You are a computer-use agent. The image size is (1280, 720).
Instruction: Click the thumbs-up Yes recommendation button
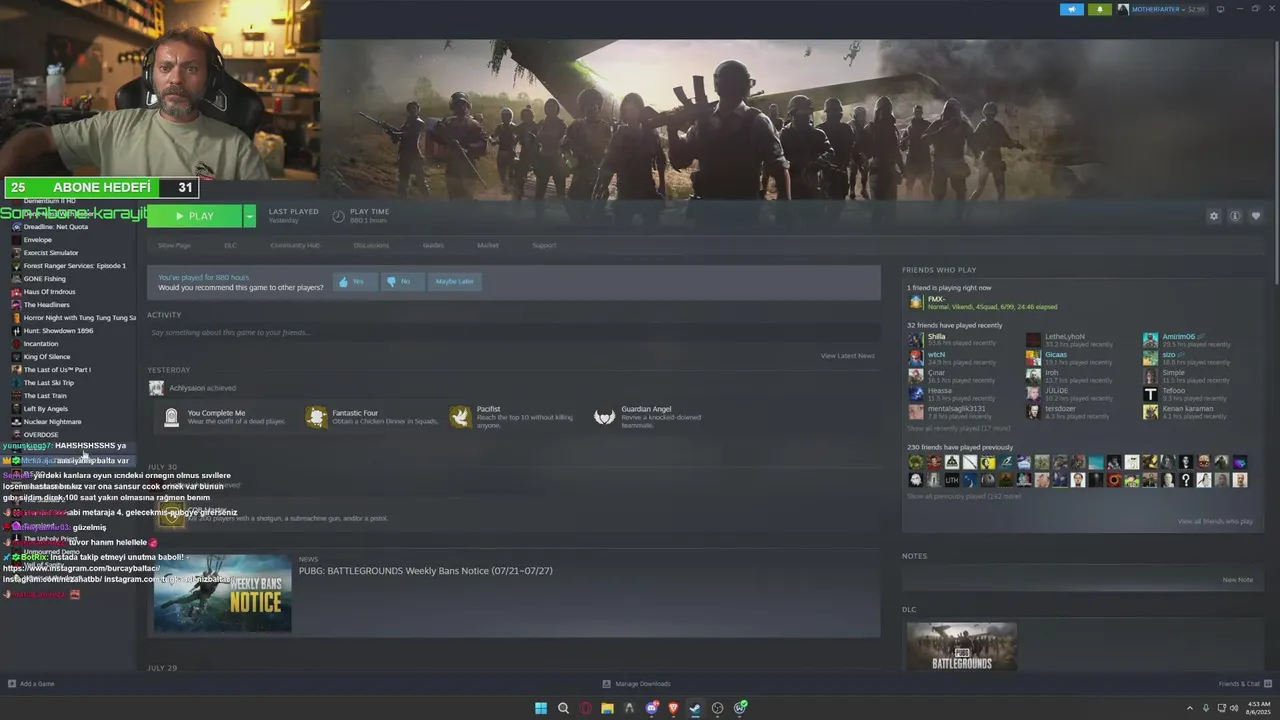(x=354, y=282)
